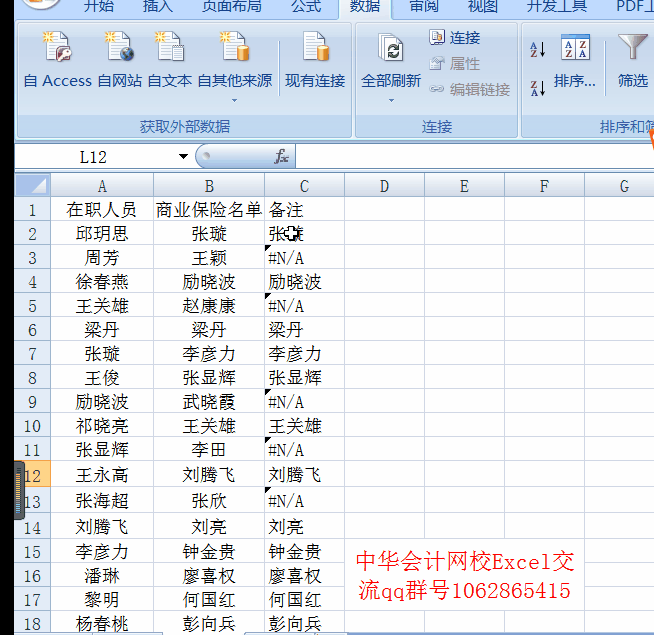Click cell B3 王颖
The height and width of the screenshot is (635, 654).
click(209, 257)
